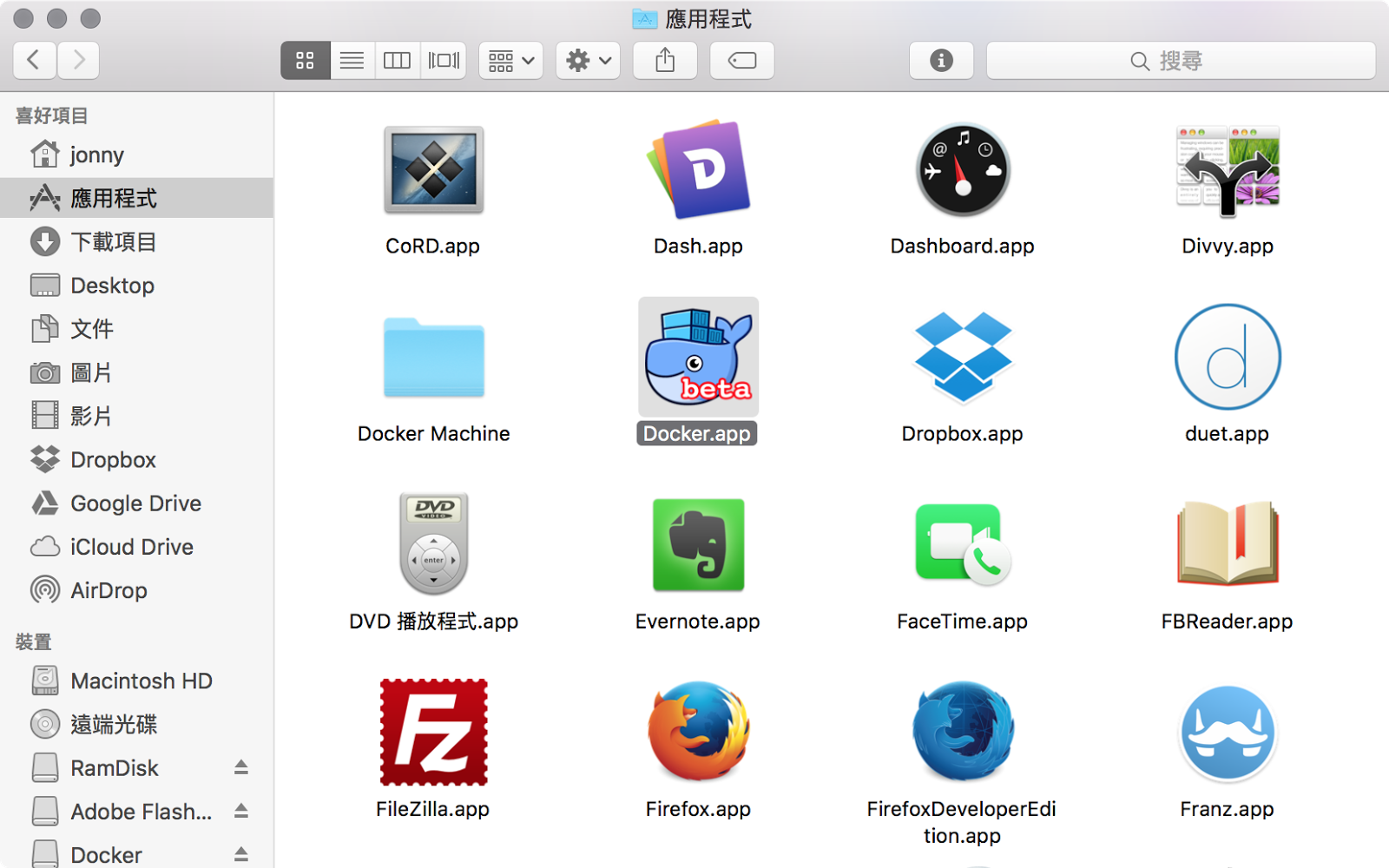Open jonny home folder in sidebar
The width and height of the screenshot is (1389, 868).
(137, 155)
